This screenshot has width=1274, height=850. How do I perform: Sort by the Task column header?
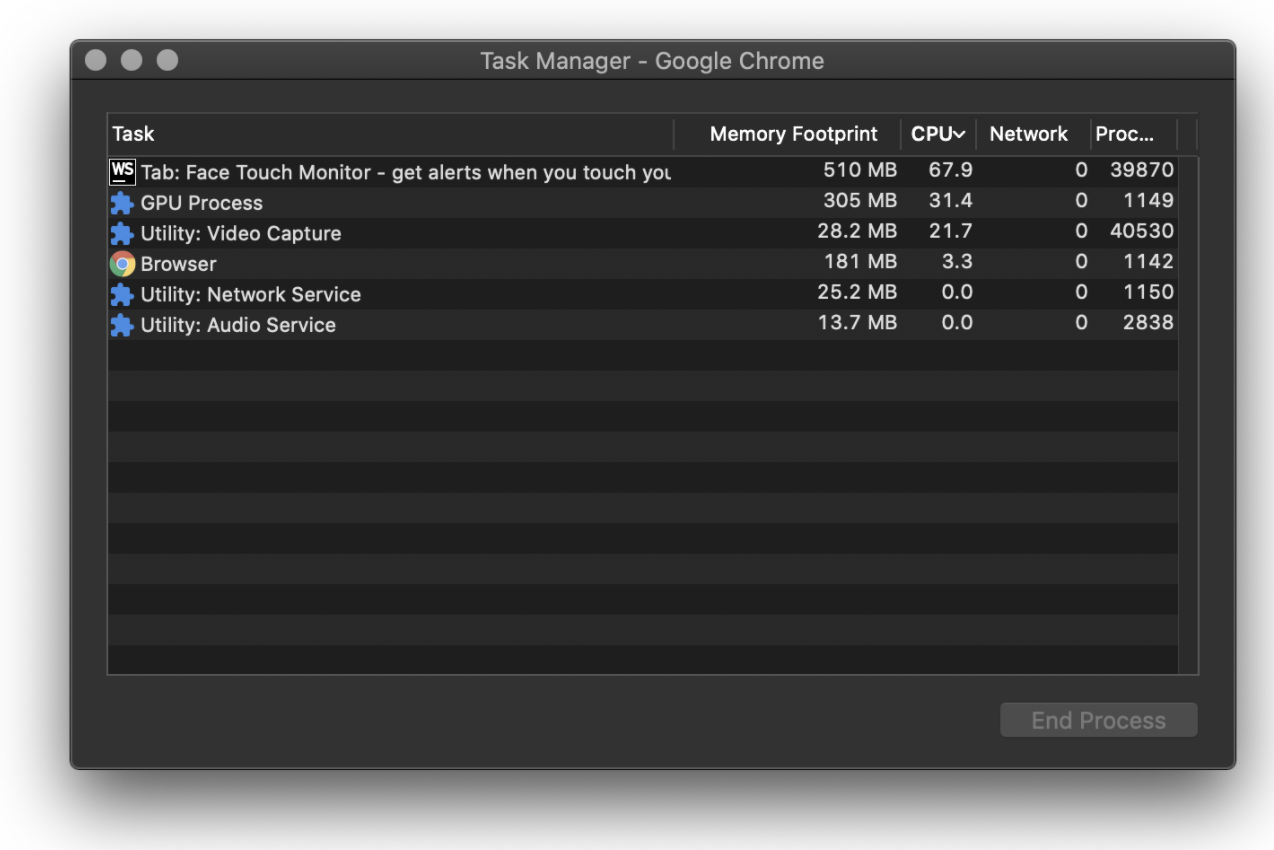tap(391, 134)
